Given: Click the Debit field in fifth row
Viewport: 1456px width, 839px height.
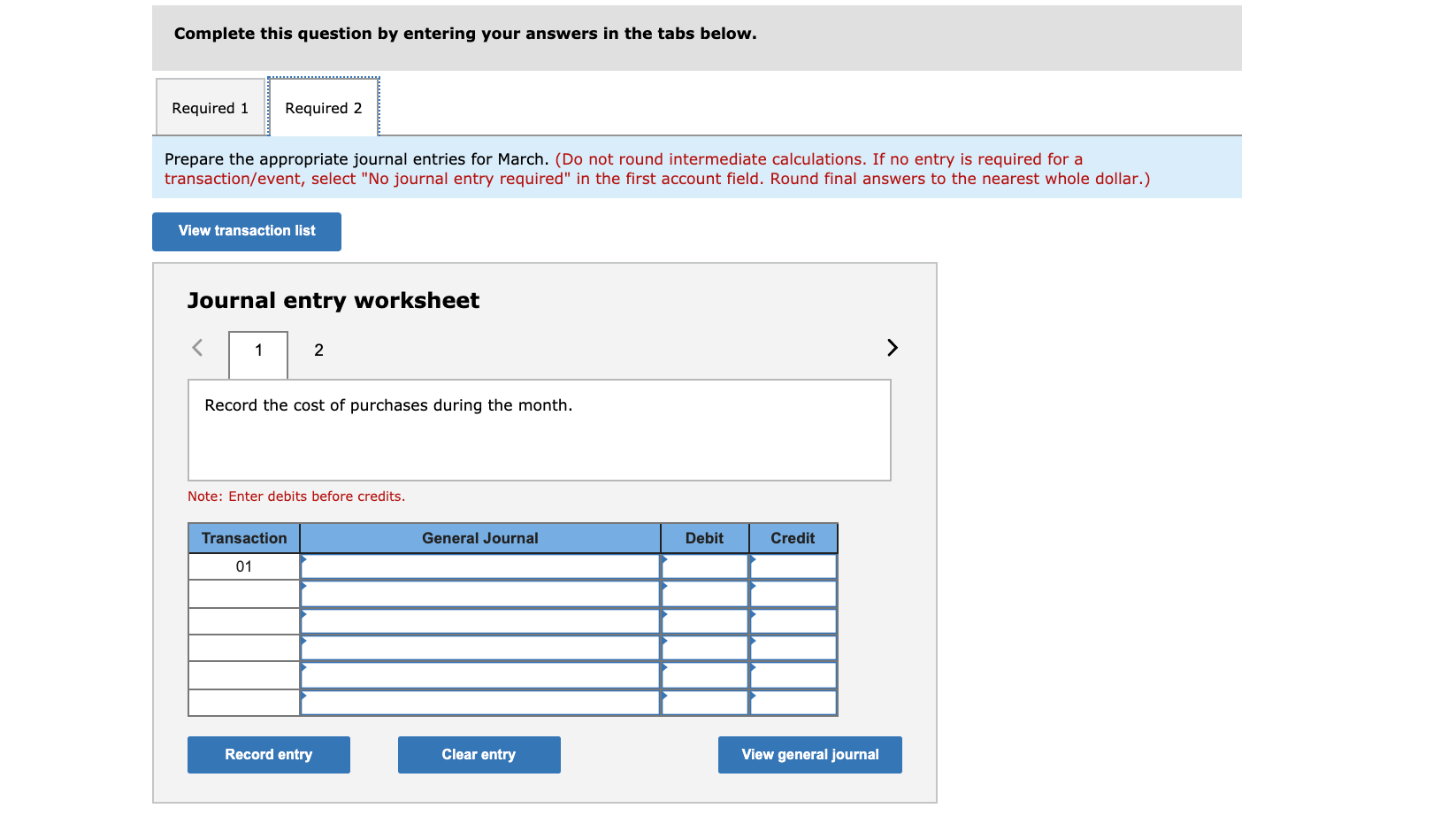Looking at the screenshot, I should (705, 675).
